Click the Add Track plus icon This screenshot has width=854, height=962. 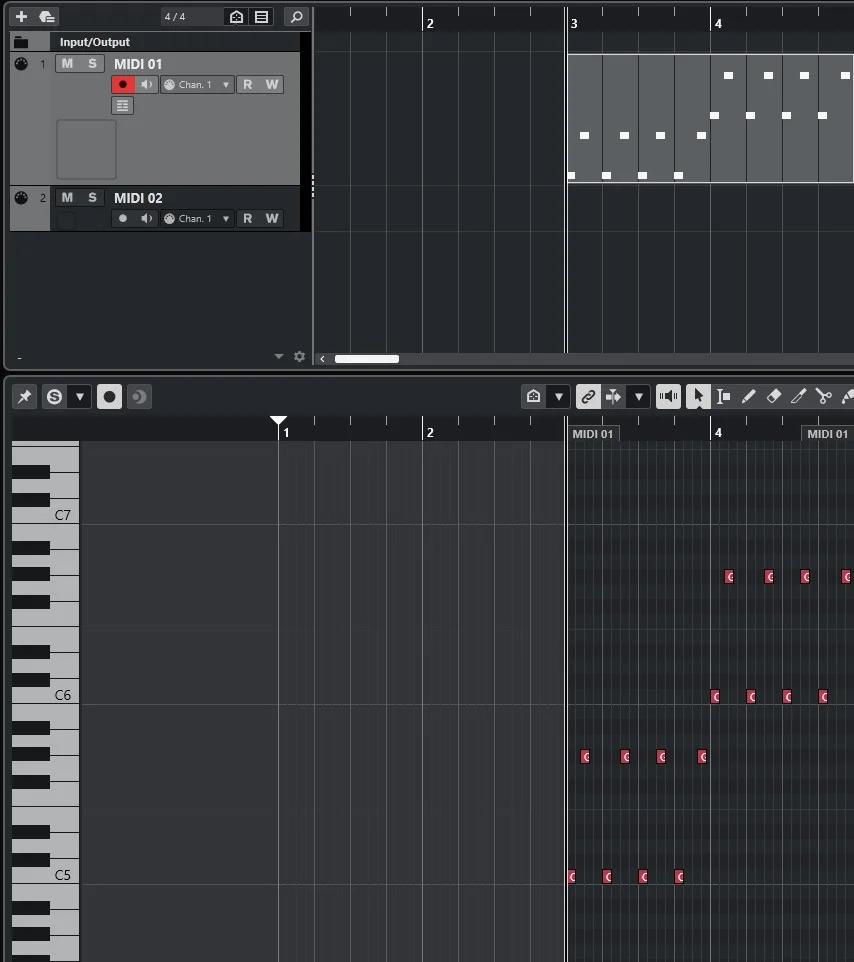(21, 17)
